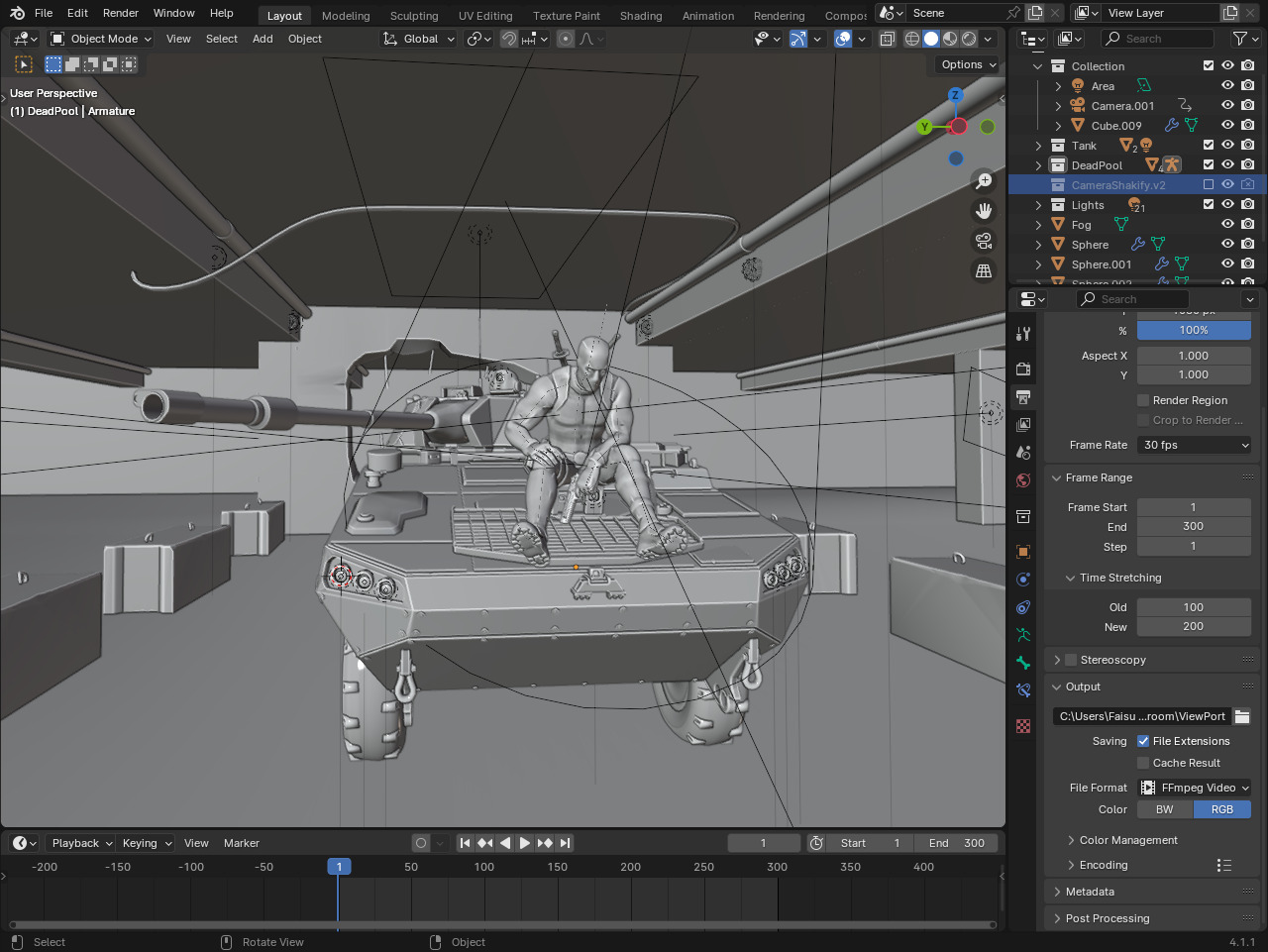This screenshot has width=1268, height=952.
Task: Switch to wireframe viewport shading
Action: point(912,39)
